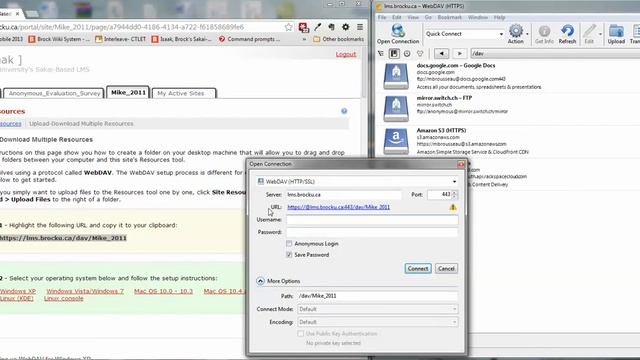Click the Cancel button in Open Connection
Image resolution: width=640 pixels, height=360 pixels.
pos(446,269)
